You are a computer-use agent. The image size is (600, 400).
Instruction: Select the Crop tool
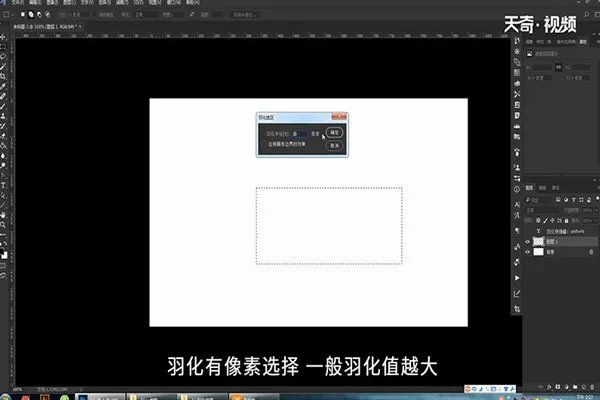(x=3, y=76)
